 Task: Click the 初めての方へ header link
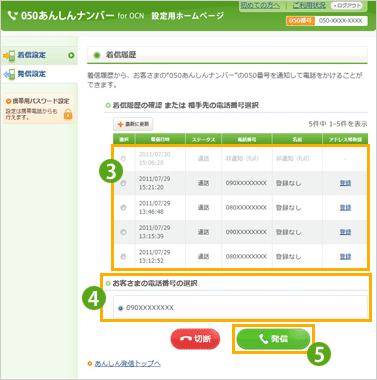(x=260, y=5)
